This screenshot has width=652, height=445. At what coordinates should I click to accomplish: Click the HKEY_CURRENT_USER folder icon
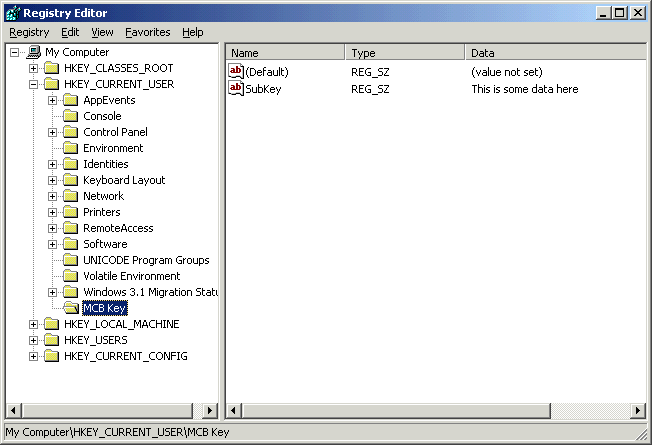52,84
